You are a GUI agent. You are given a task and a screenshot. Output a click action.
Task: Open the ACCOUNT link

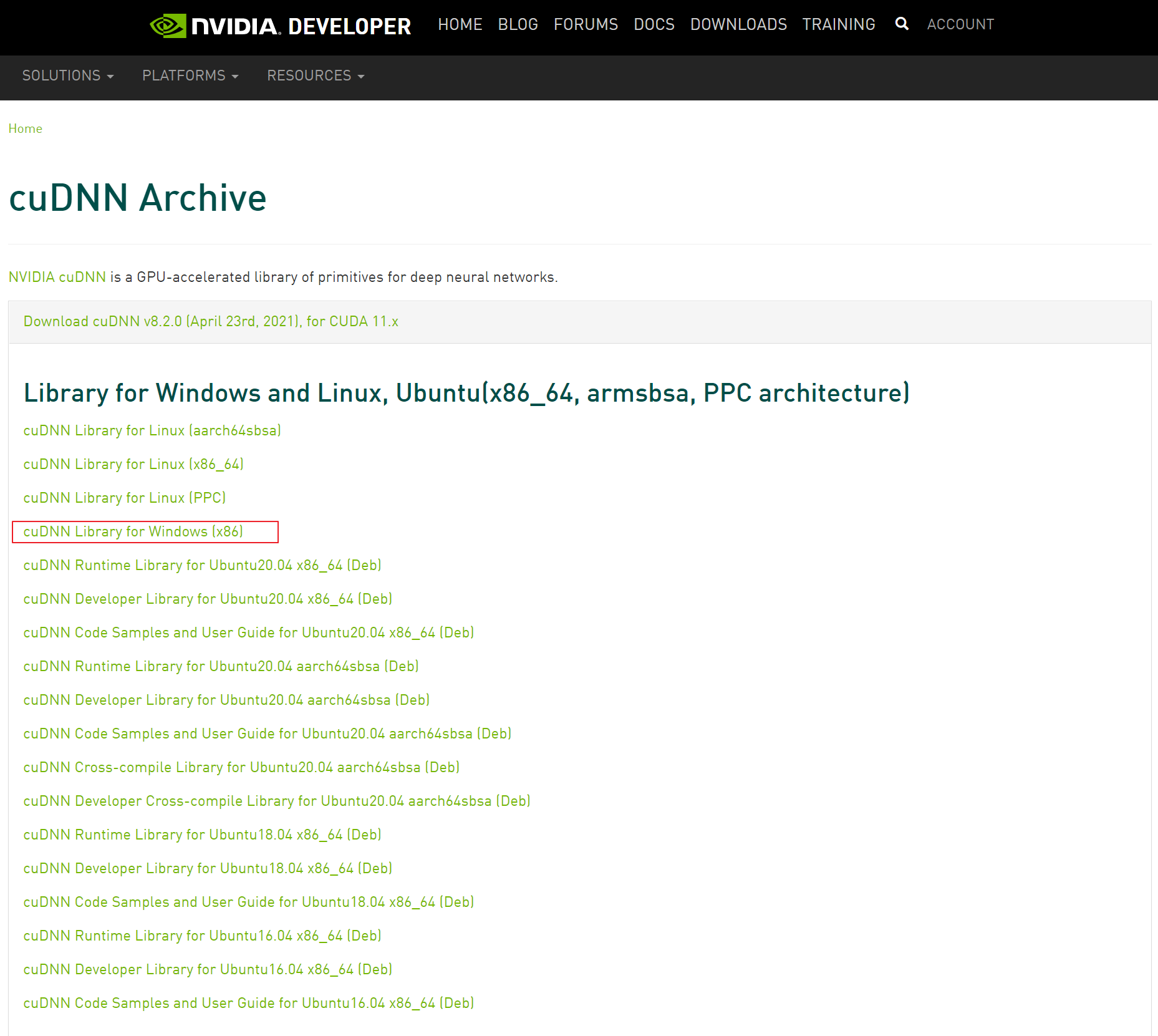pyautogui.click(x=960, y=24)
